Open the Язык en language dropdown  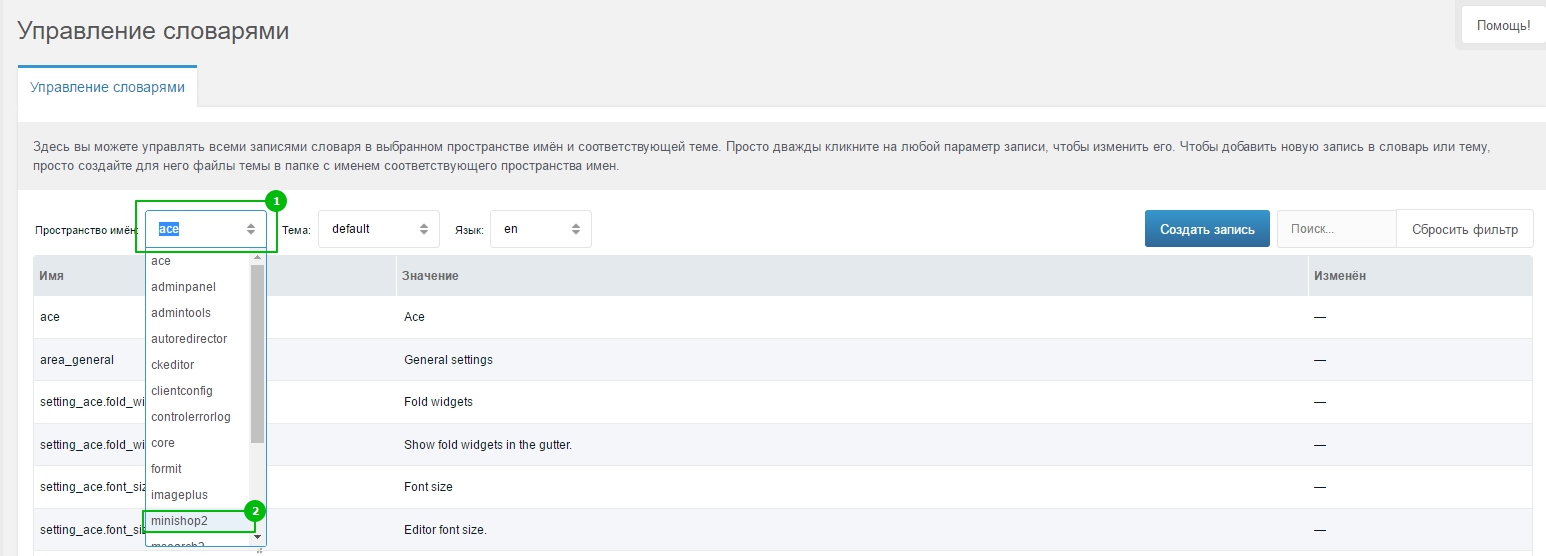pos(539,229)
